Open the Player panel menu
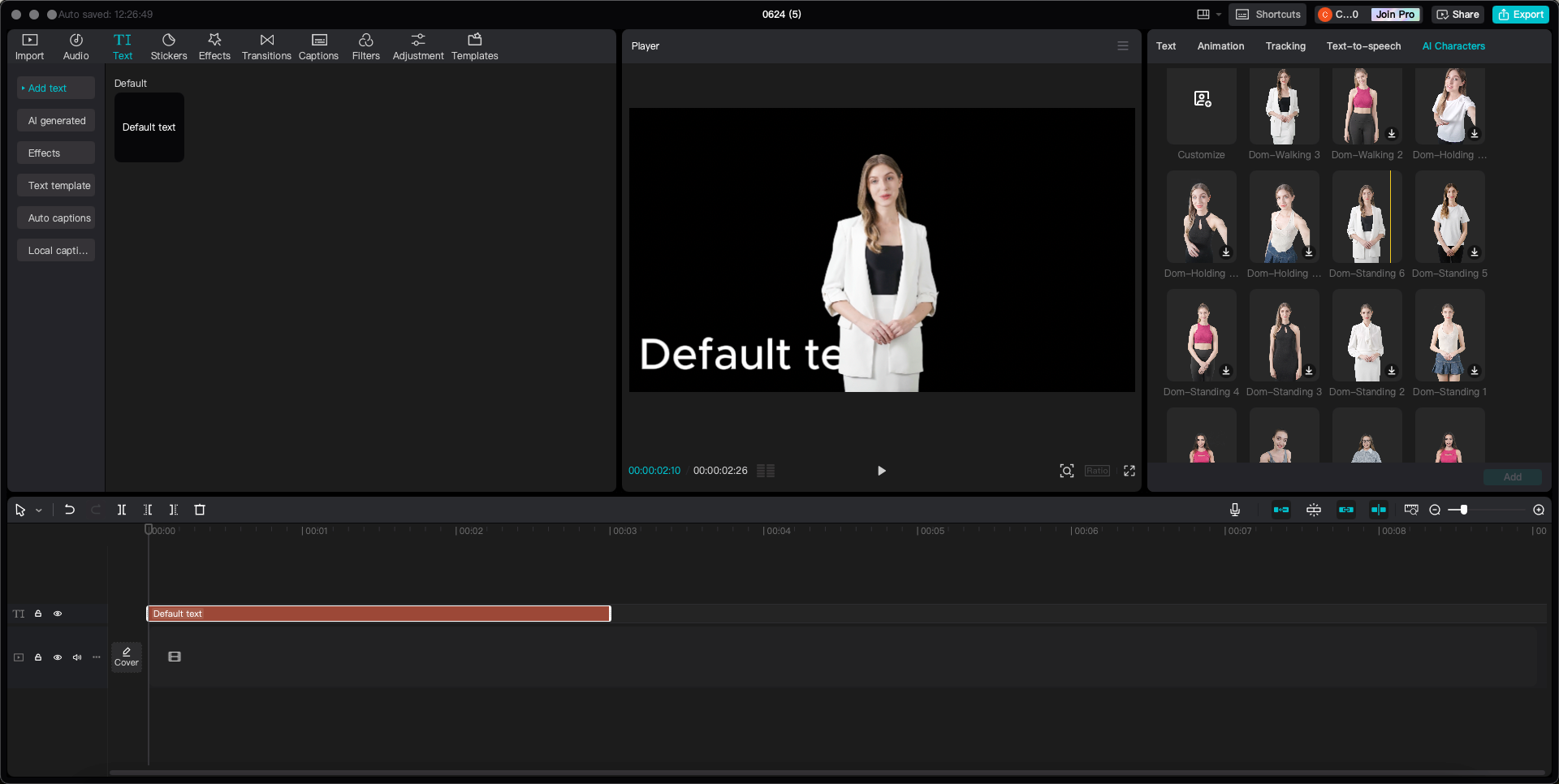 pos(1122,46)
